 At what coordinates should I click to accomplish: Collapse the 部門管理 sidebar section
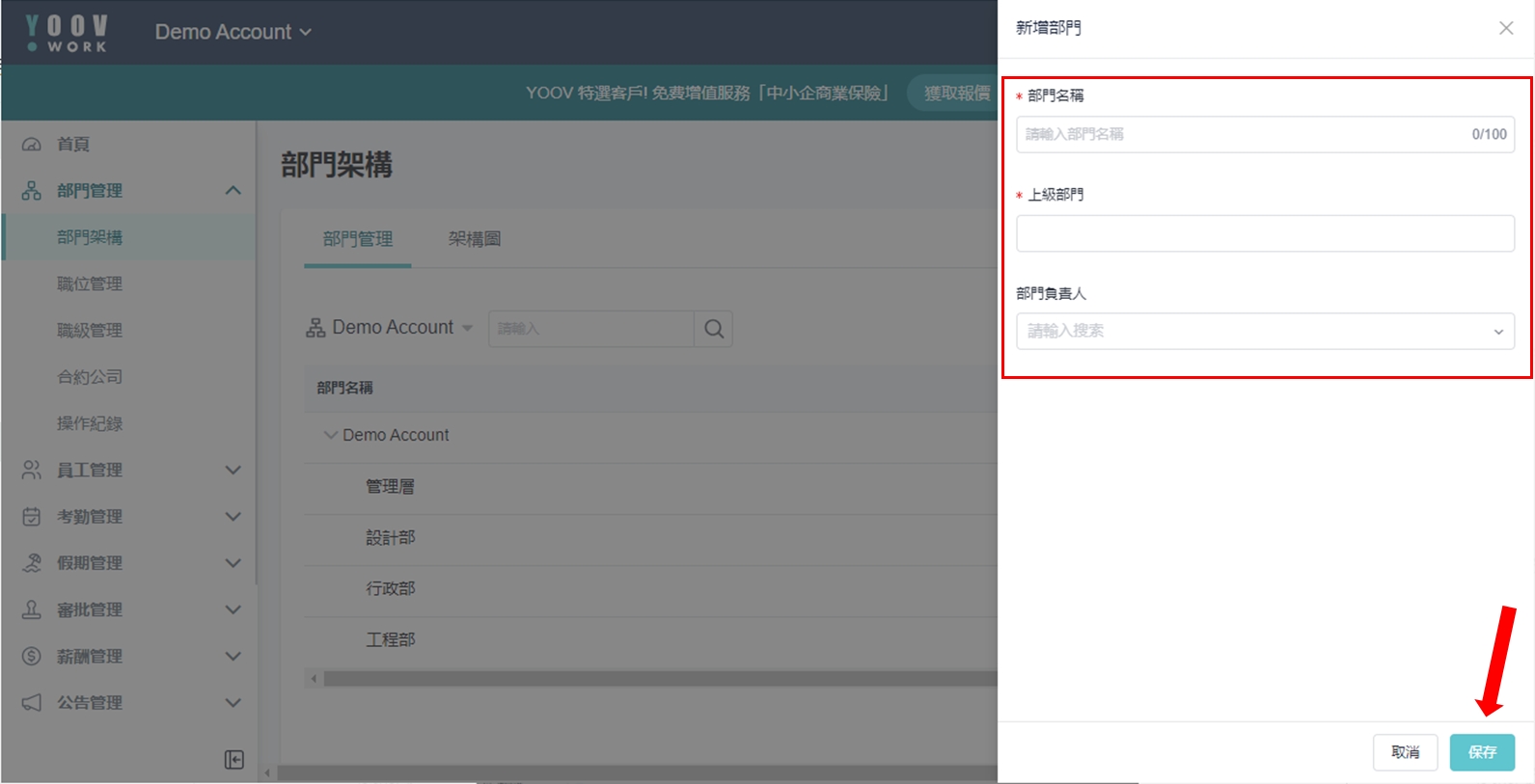pos(233,191)
